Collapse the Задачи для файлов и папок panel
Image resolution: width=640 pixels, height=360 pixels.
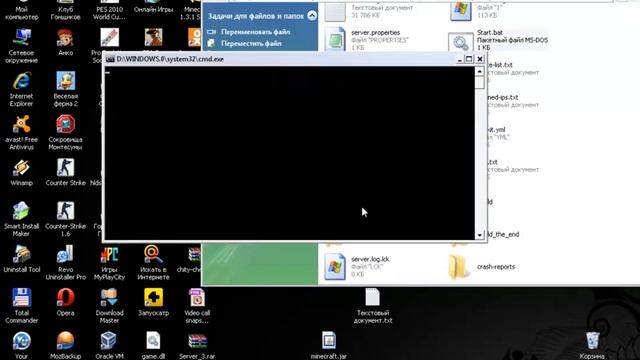coord(312,16)
